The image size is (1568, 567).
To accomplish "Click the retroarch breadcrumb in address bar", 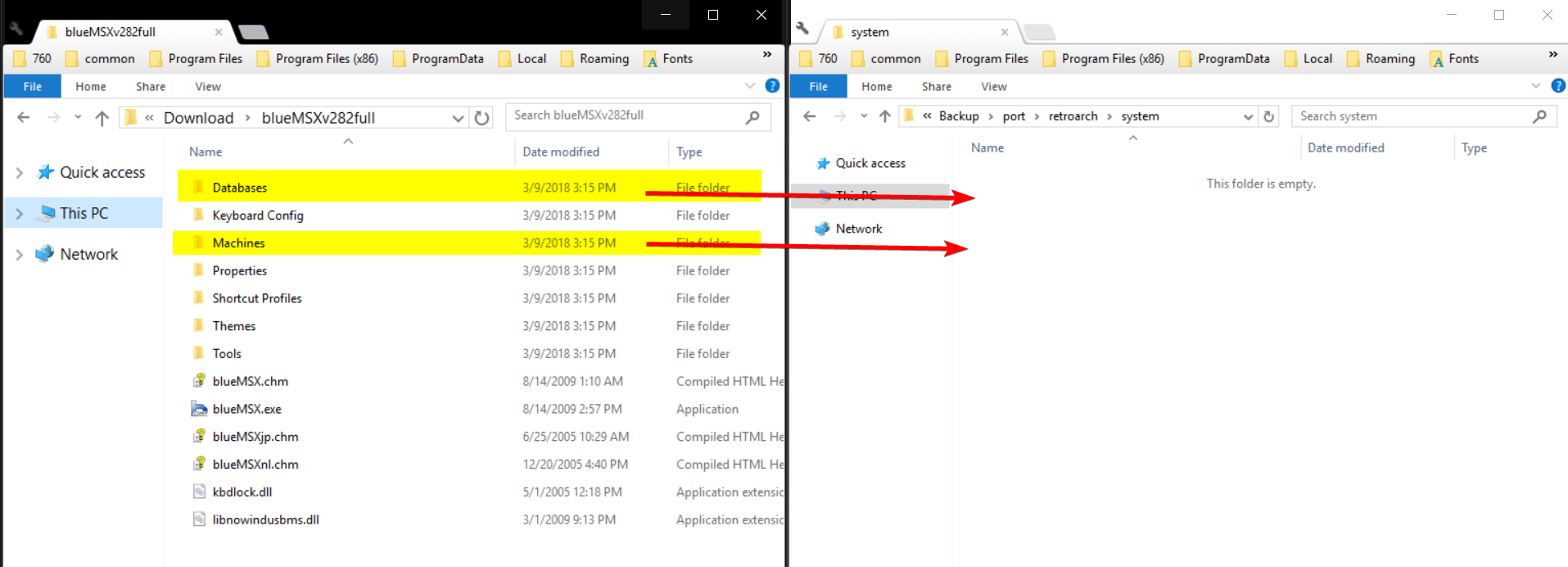I will pyautogui.click(x=1073, y=116).
